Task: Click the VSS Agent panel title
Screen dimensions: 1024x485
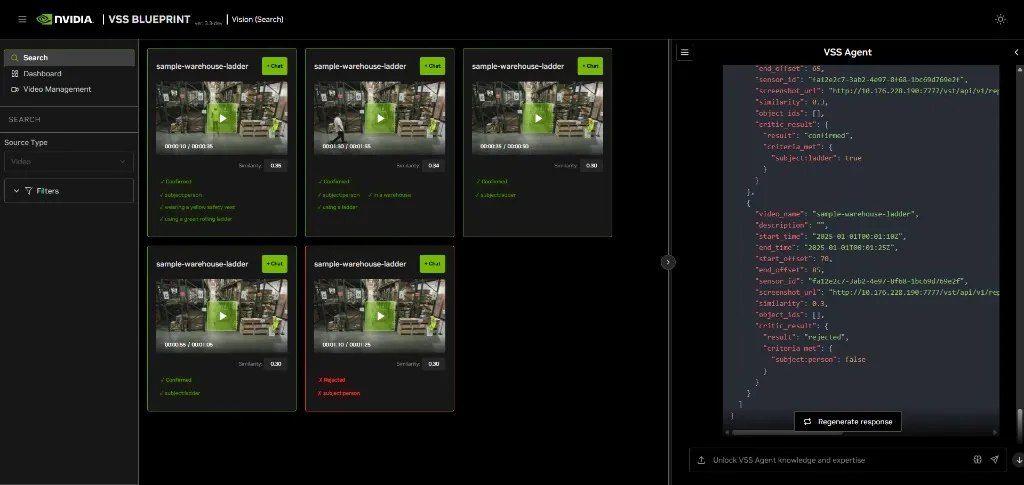Action: 848,52
